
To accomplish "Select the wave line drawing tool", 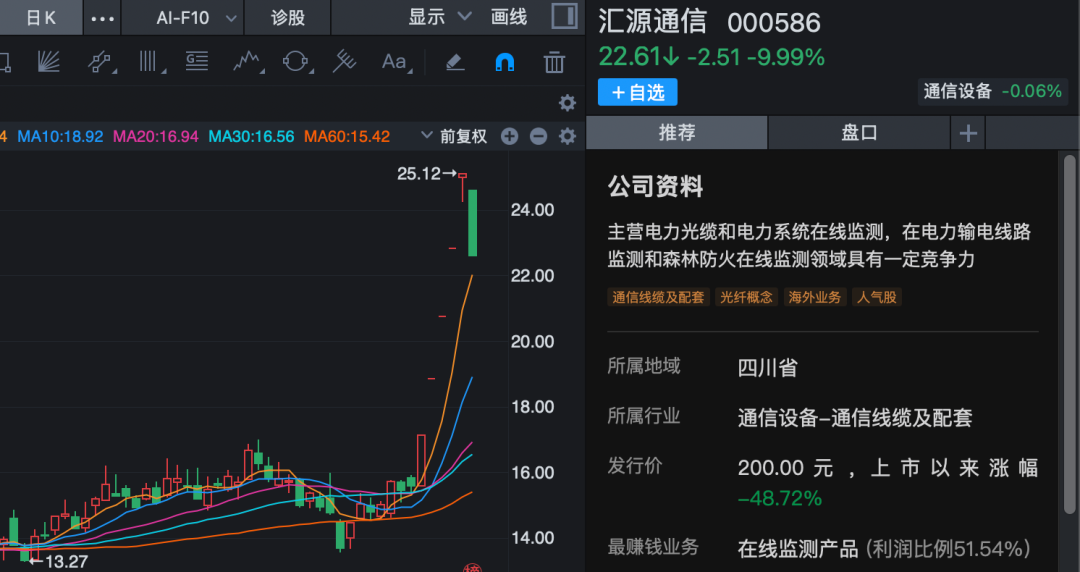I will (246, 62).
